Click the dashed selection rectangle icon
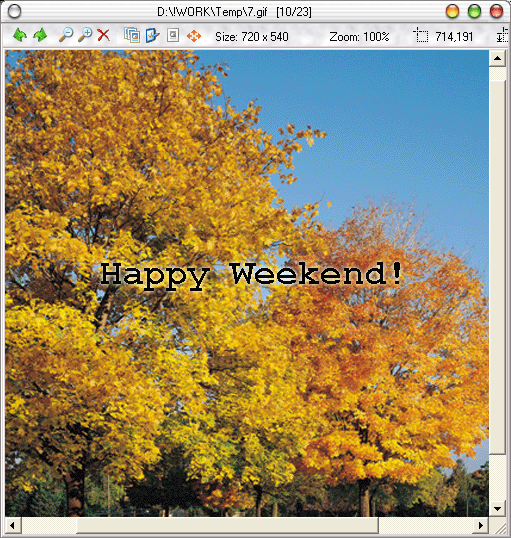Image resolution: width=511 pixels, height=538 pixels. click(420, 35)
